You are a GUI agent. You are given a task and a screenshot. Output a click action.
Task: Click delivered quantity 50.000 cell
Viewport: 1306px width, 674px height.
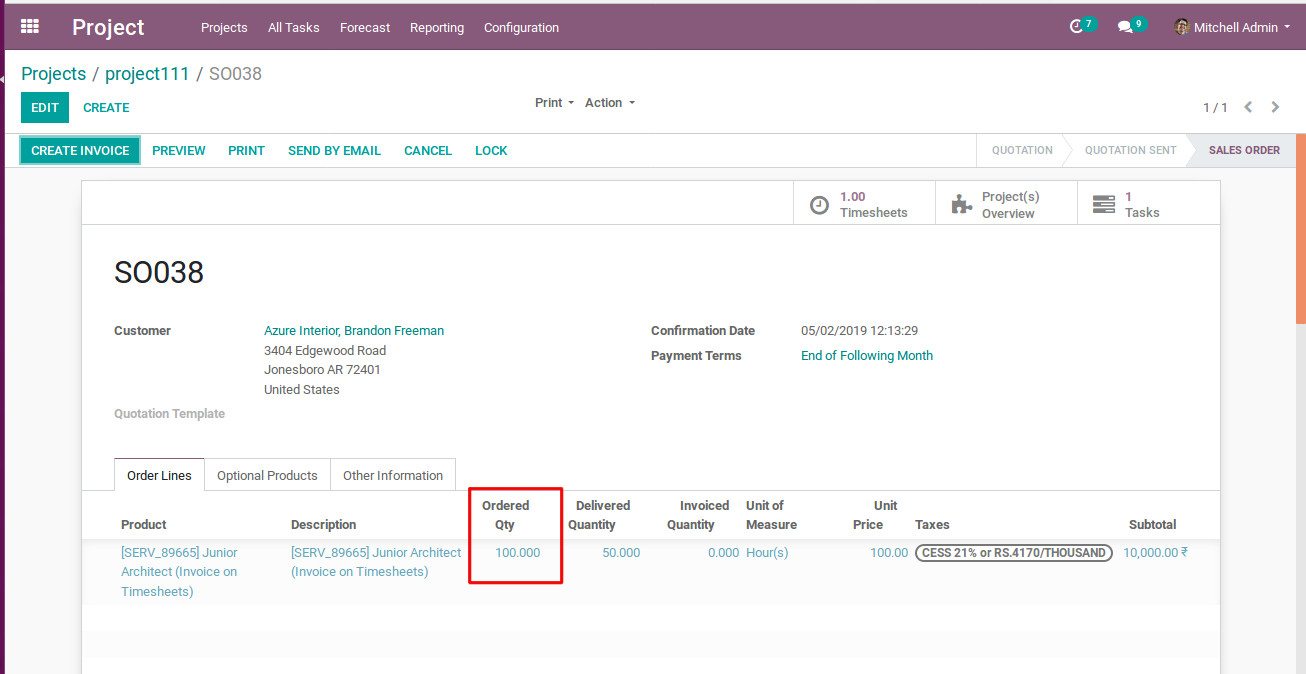pyautogui.click(x=621, y=553)
